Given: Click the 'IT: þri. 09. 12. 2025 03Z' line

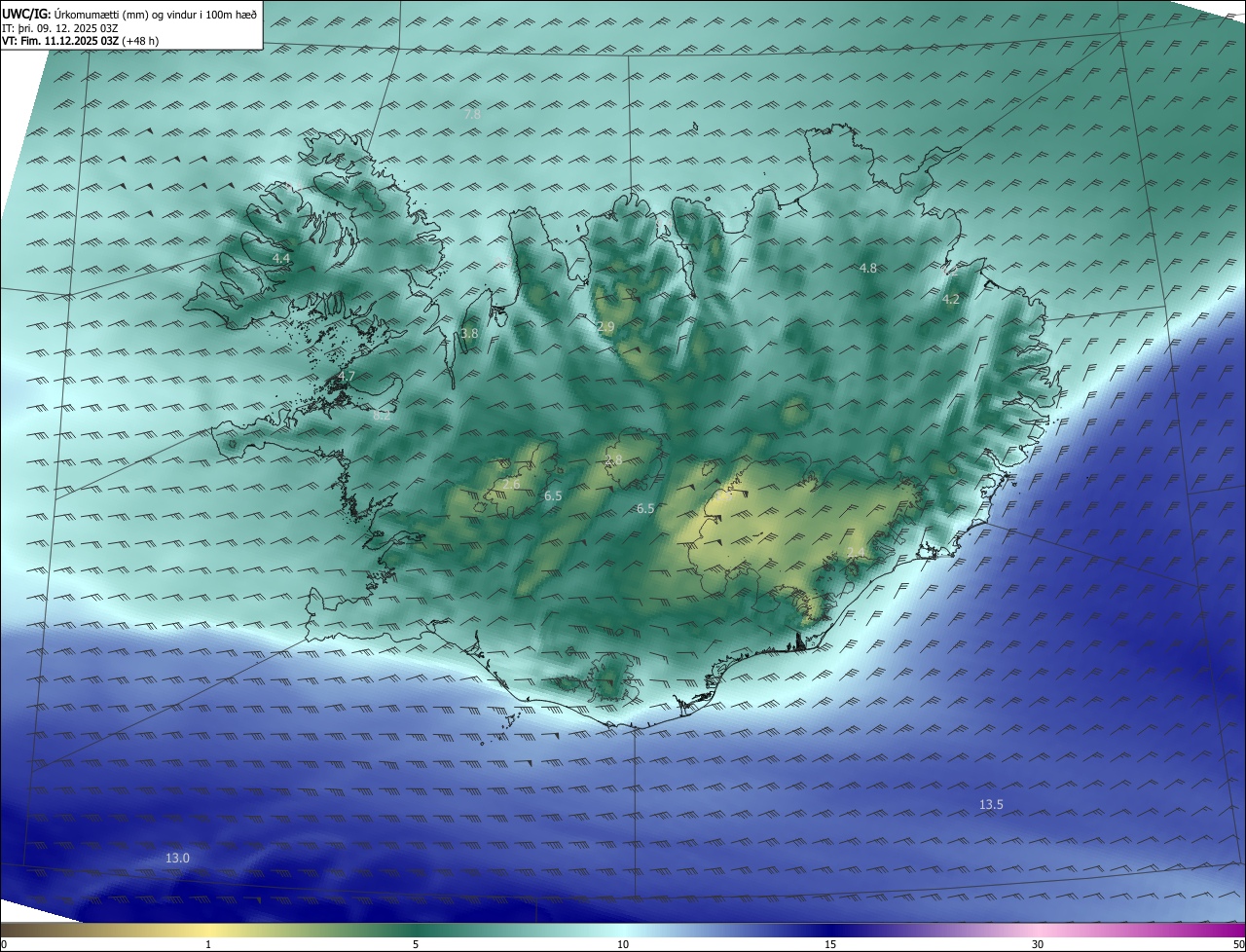Looking at the screenshot, I should pyautogui.click(x=61, y=28).
